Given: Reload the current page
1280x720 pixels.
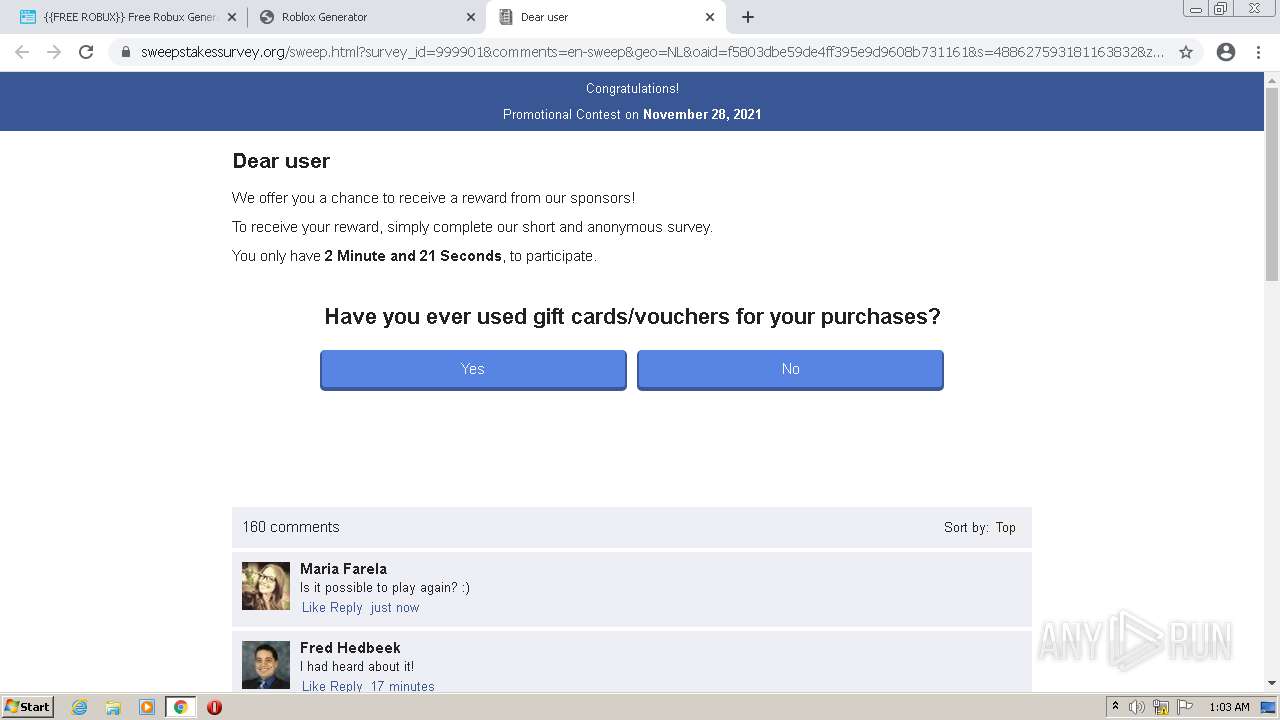Looking at the screenshot, I should click(86, 52).
